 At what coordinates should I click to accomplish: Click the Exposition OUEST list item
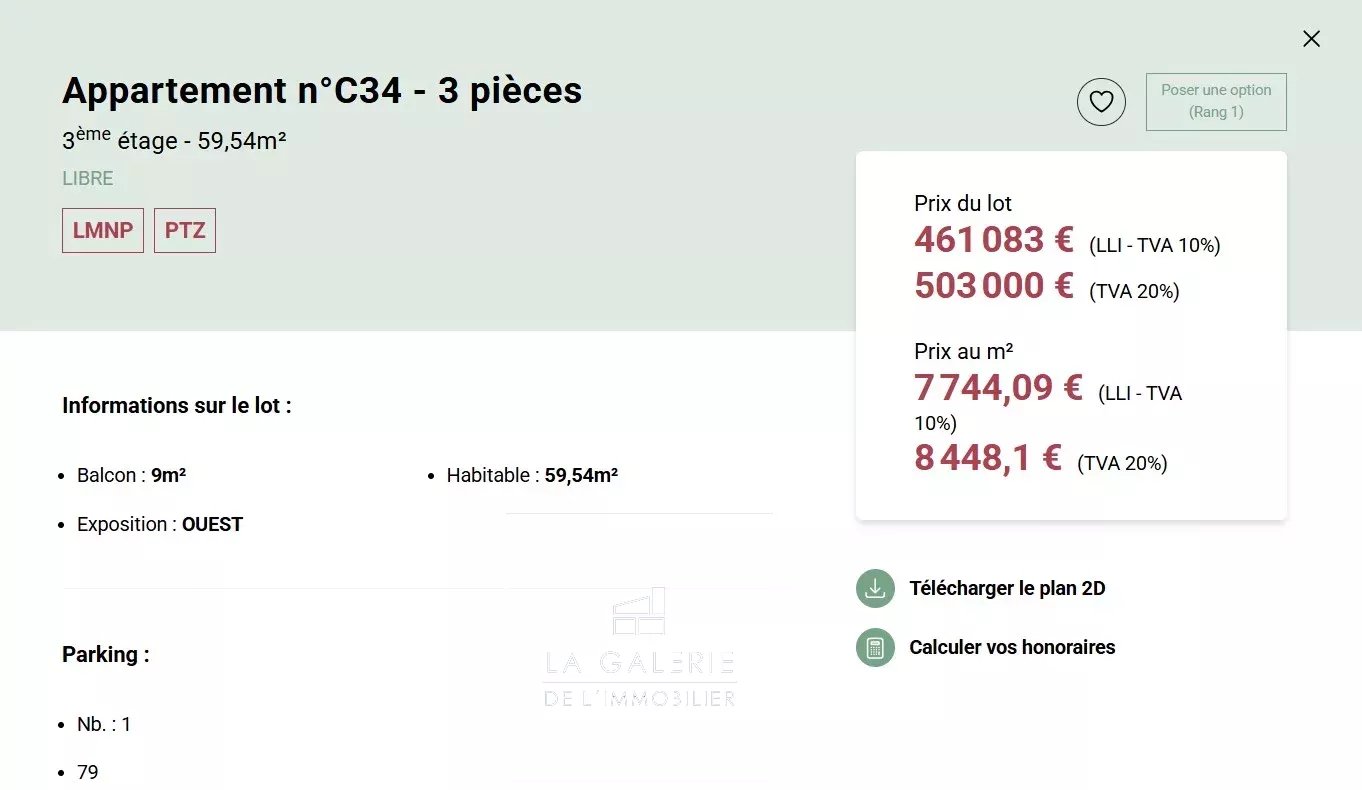pyautogui.click(x=160, y=524)
